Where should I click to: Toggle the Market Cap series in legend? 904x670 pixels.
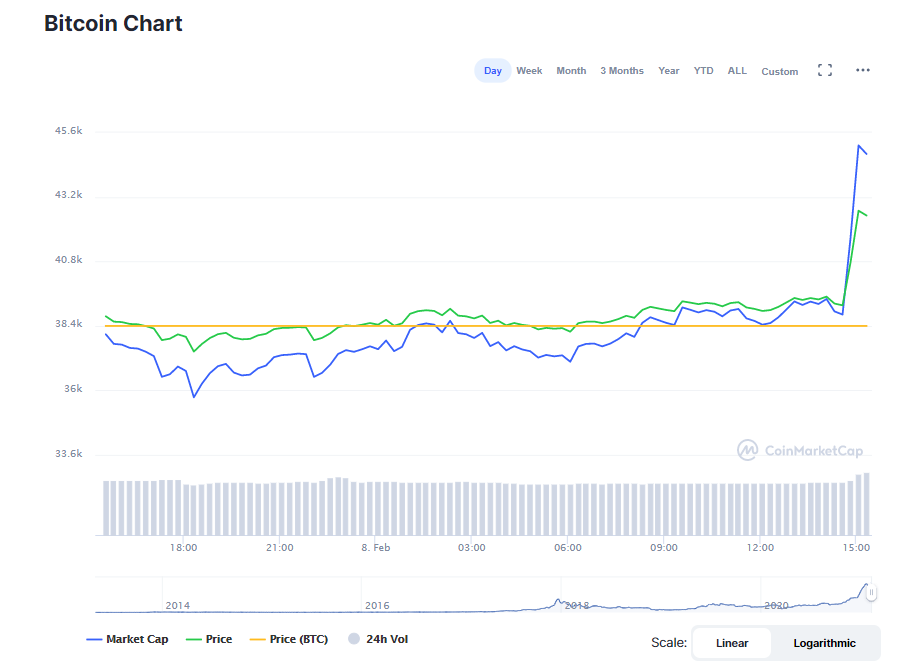coord(127,639)
